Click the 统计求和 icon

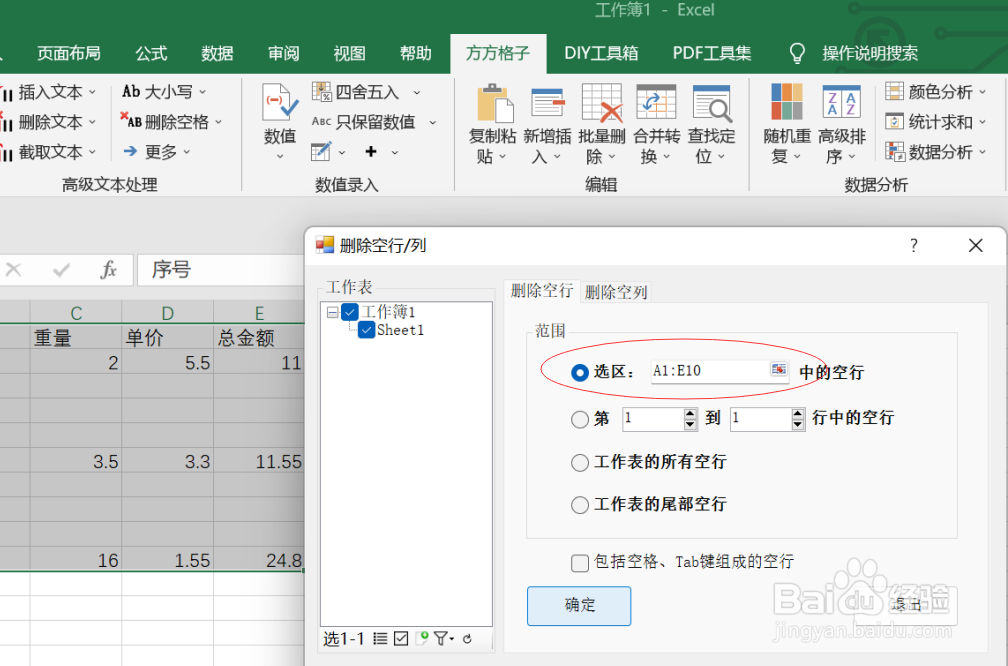pos(894,122)
